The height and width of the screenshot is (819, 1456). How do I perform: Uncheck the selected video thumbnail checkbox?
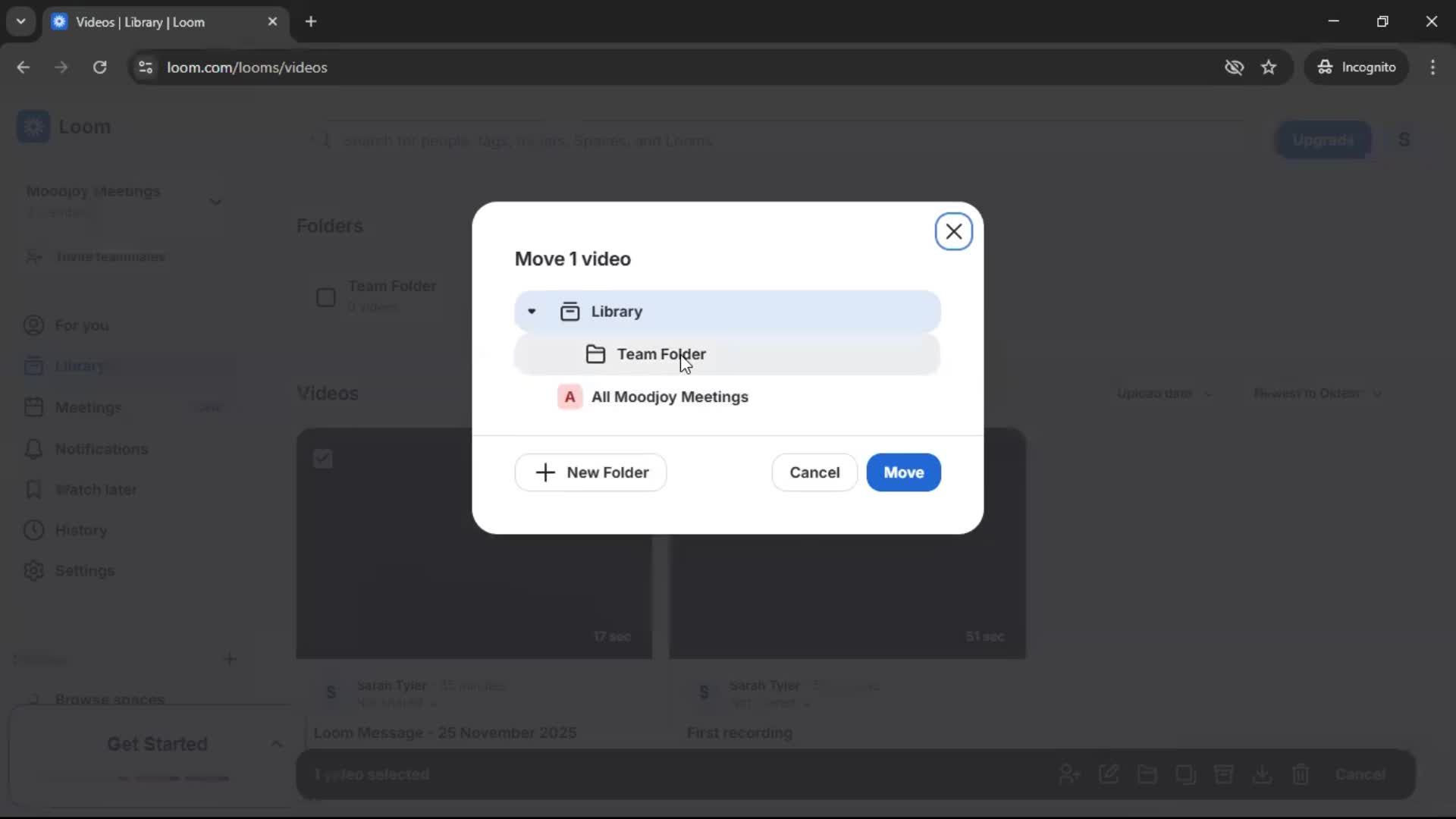(x=323, y=458)
